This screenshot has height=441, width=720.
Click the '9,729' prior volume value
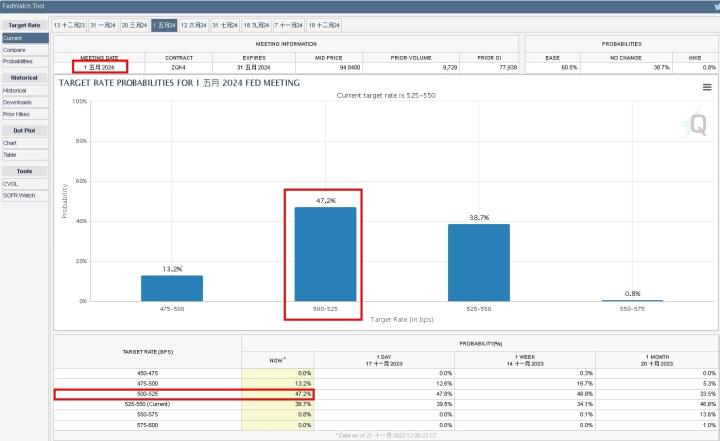(x=450, y=68)
